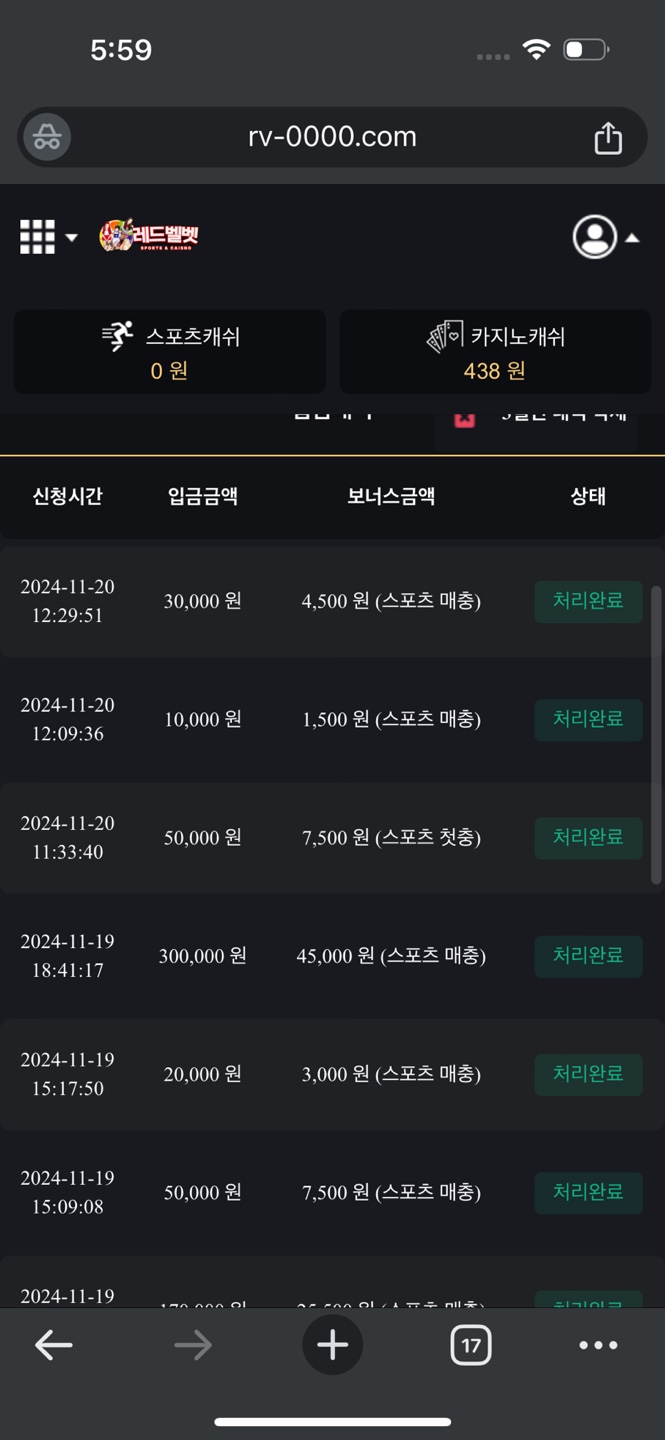Tap the share icon in address bar
This screenshot has height=1440, width=665.
[608, 138]
